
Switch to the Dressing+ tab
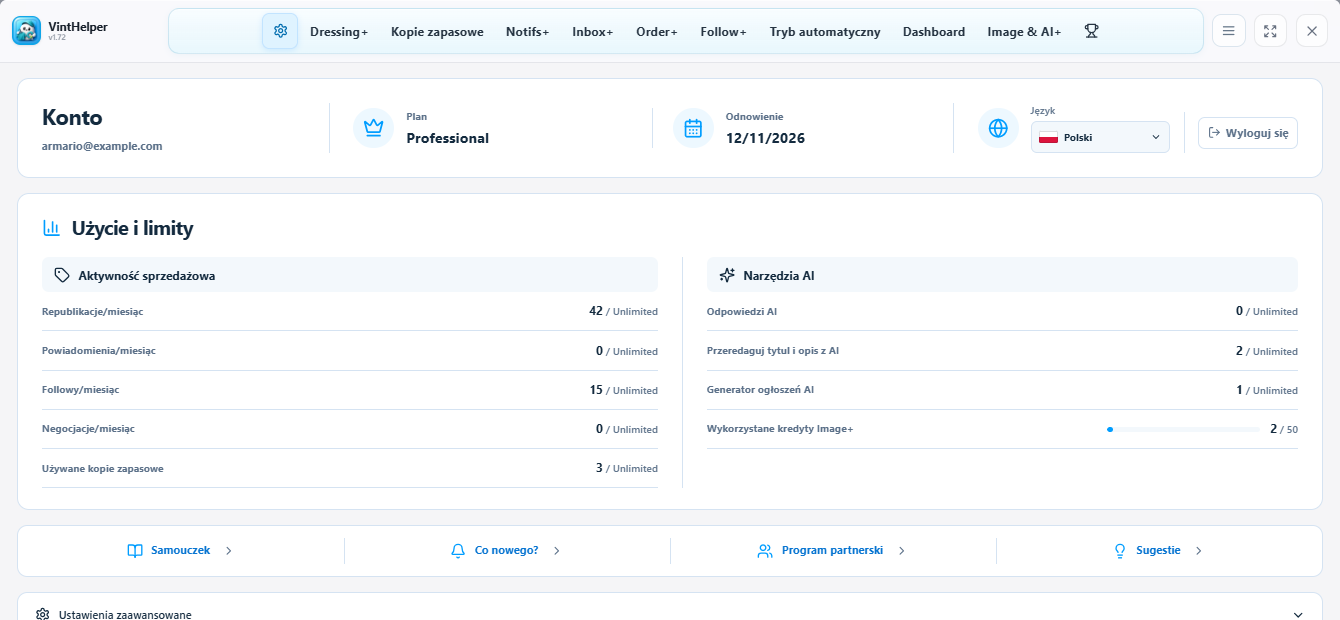[339, 31]
